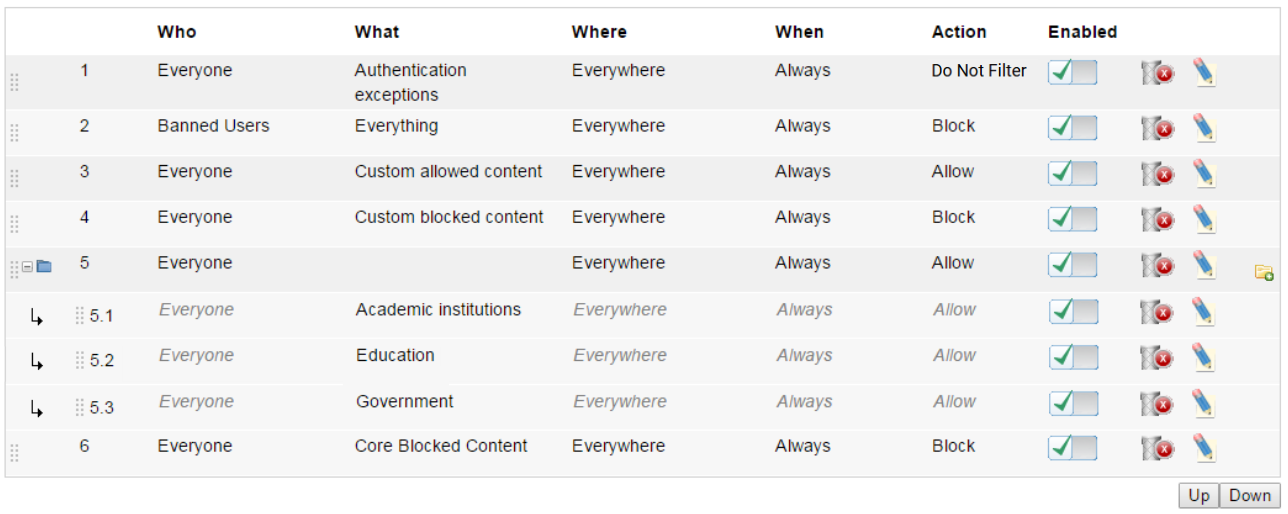Delete the Banned Users rule

click(1158, 128)
